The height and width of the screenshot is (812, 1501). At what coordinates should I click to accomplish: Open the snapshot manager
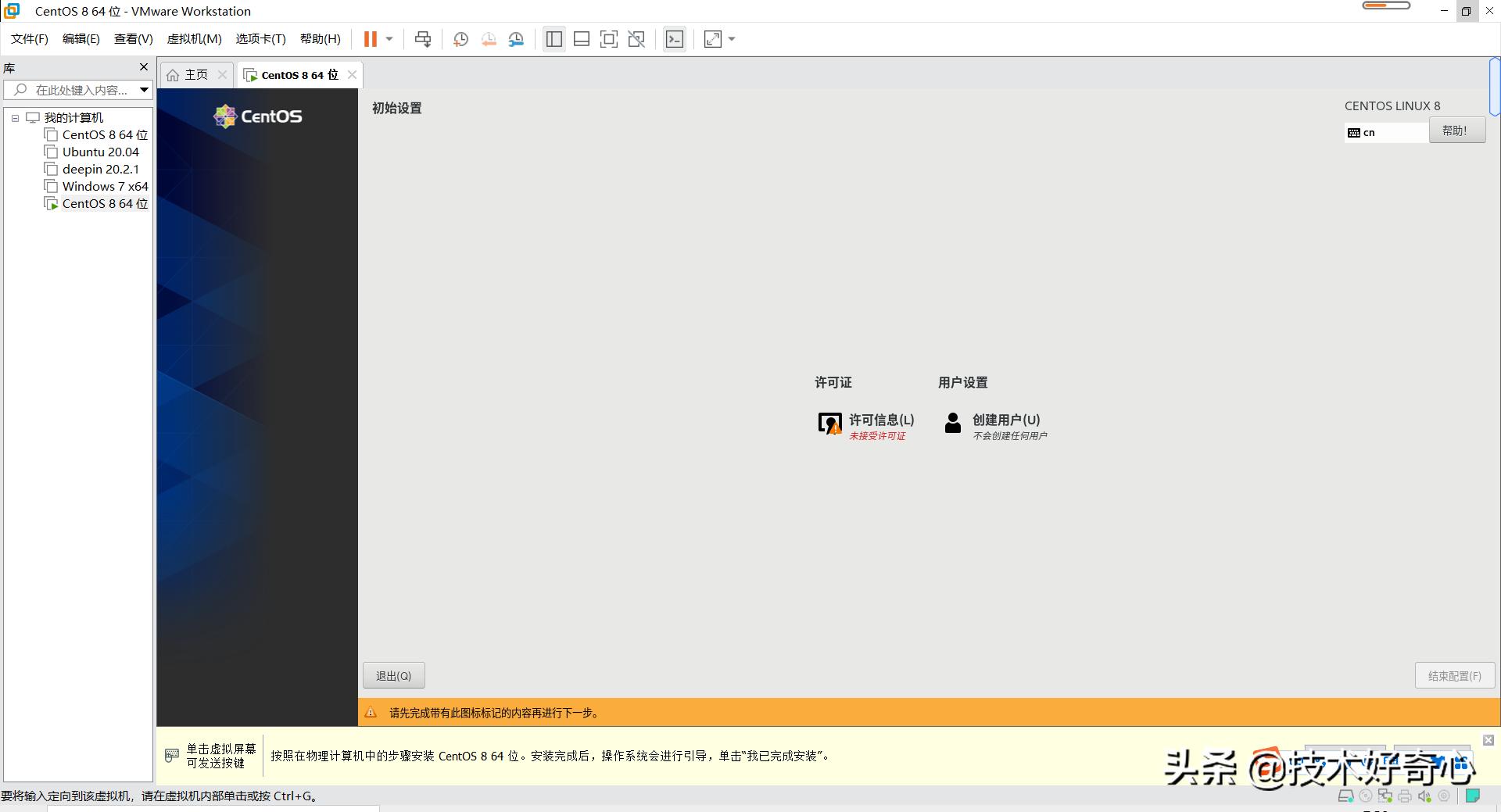[516, 39]
